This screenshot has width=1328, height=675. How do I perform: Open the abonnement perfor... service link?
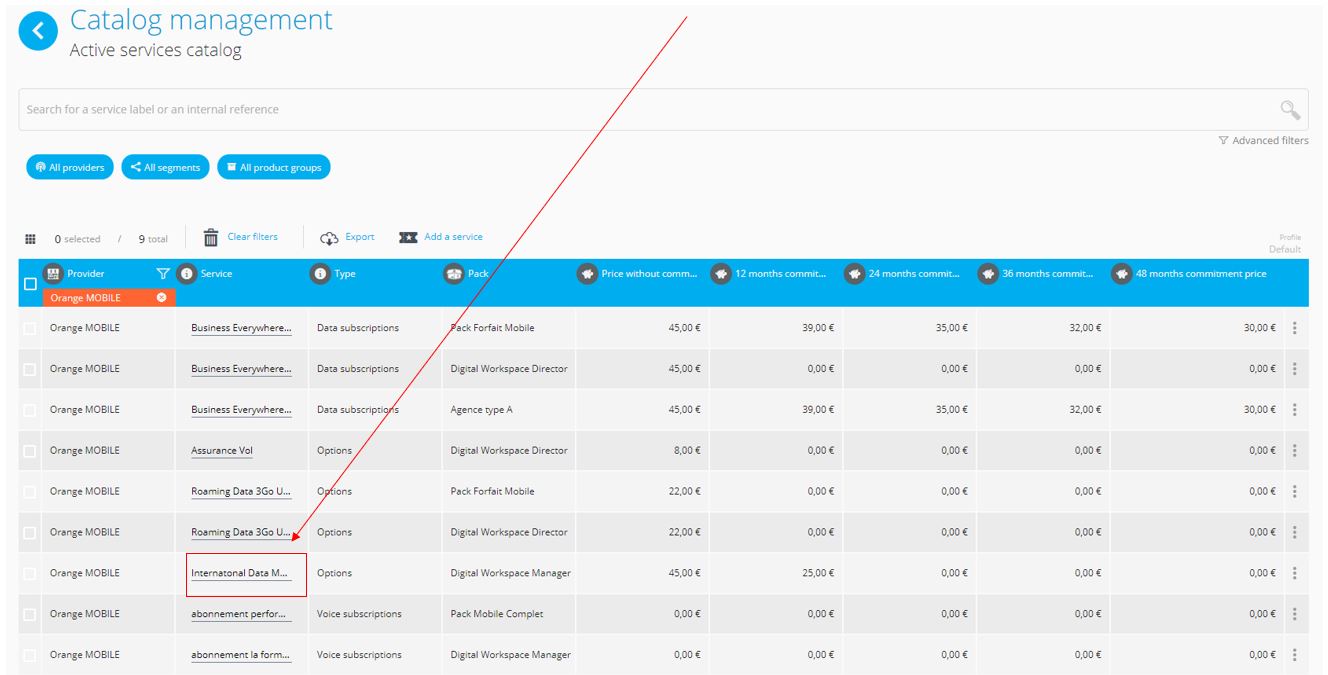(x=240, y=614)
